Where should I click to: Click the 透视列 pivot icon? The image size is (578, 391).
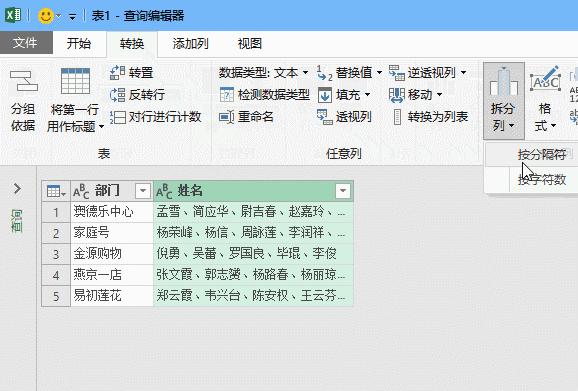325,117
